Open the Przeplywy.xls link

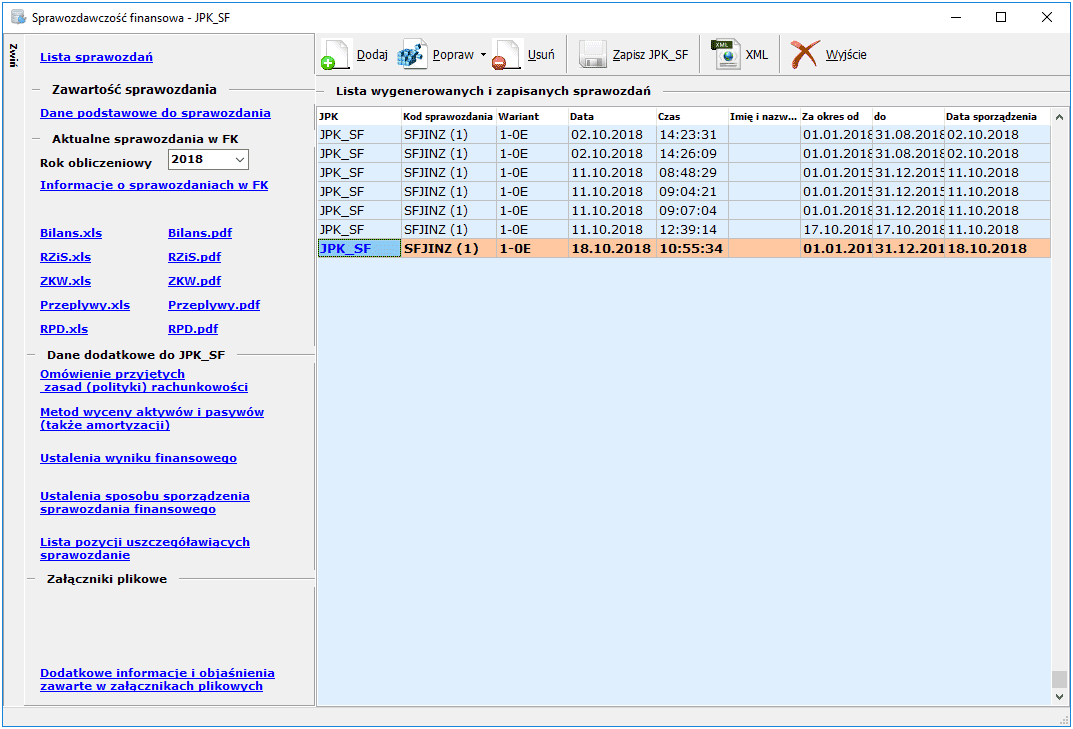pyautogui.click(x=85, y=305)
